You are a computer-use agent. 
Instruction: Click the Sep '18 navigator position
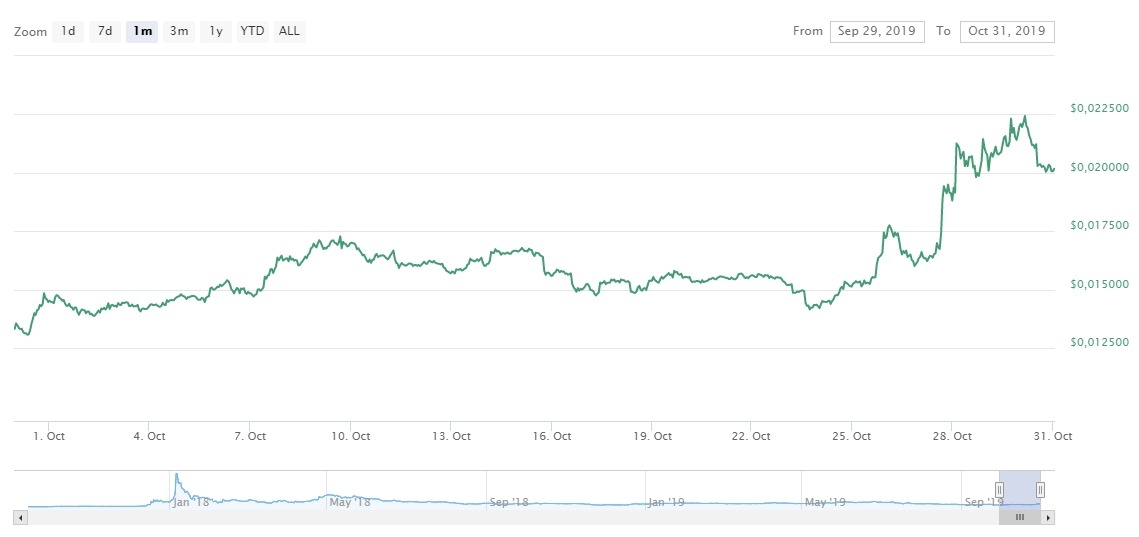tap(508, 502)
